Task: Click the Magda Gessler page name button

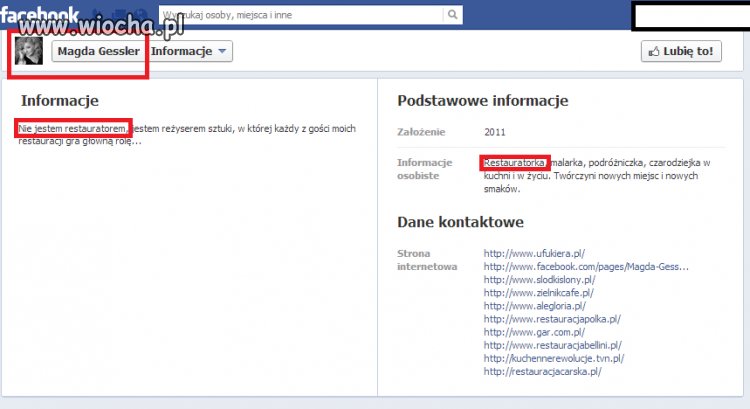Action: coord(98,51)
